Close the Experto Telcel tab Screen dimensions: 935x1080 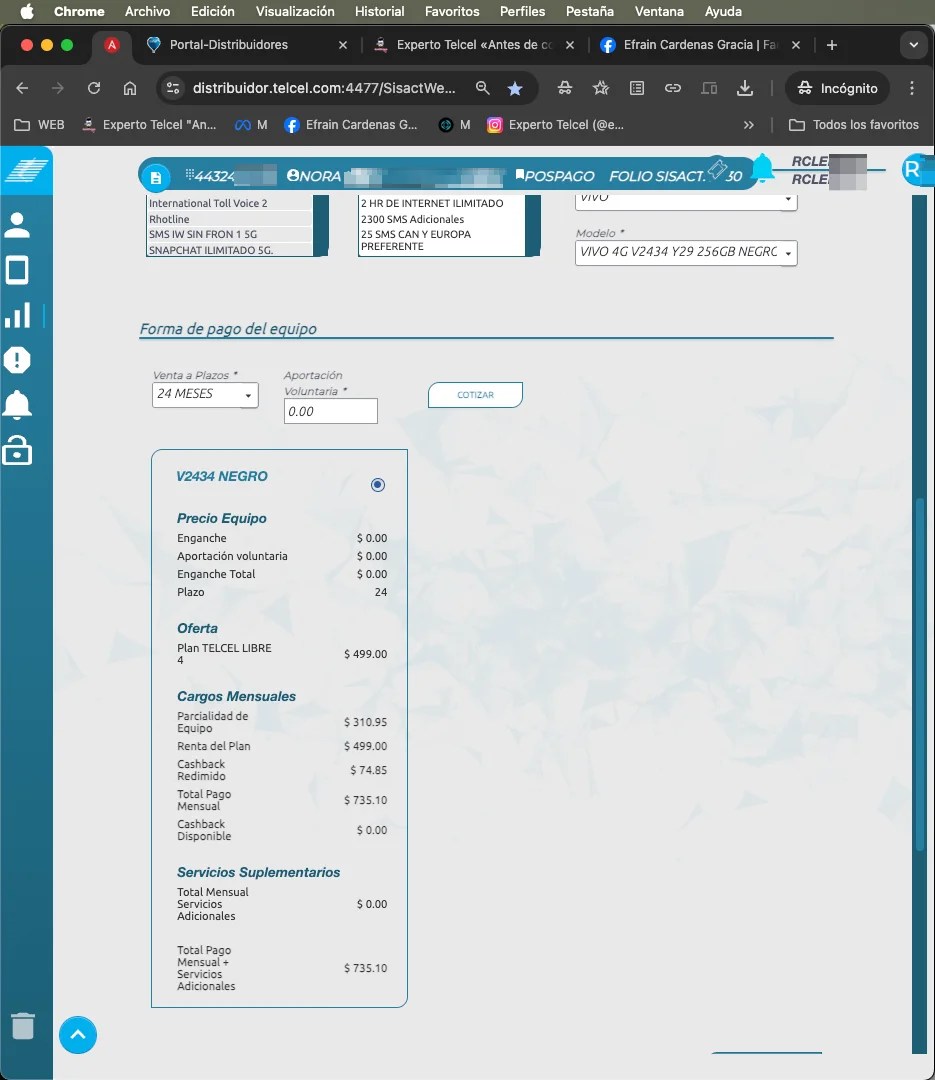coord(570,45)
